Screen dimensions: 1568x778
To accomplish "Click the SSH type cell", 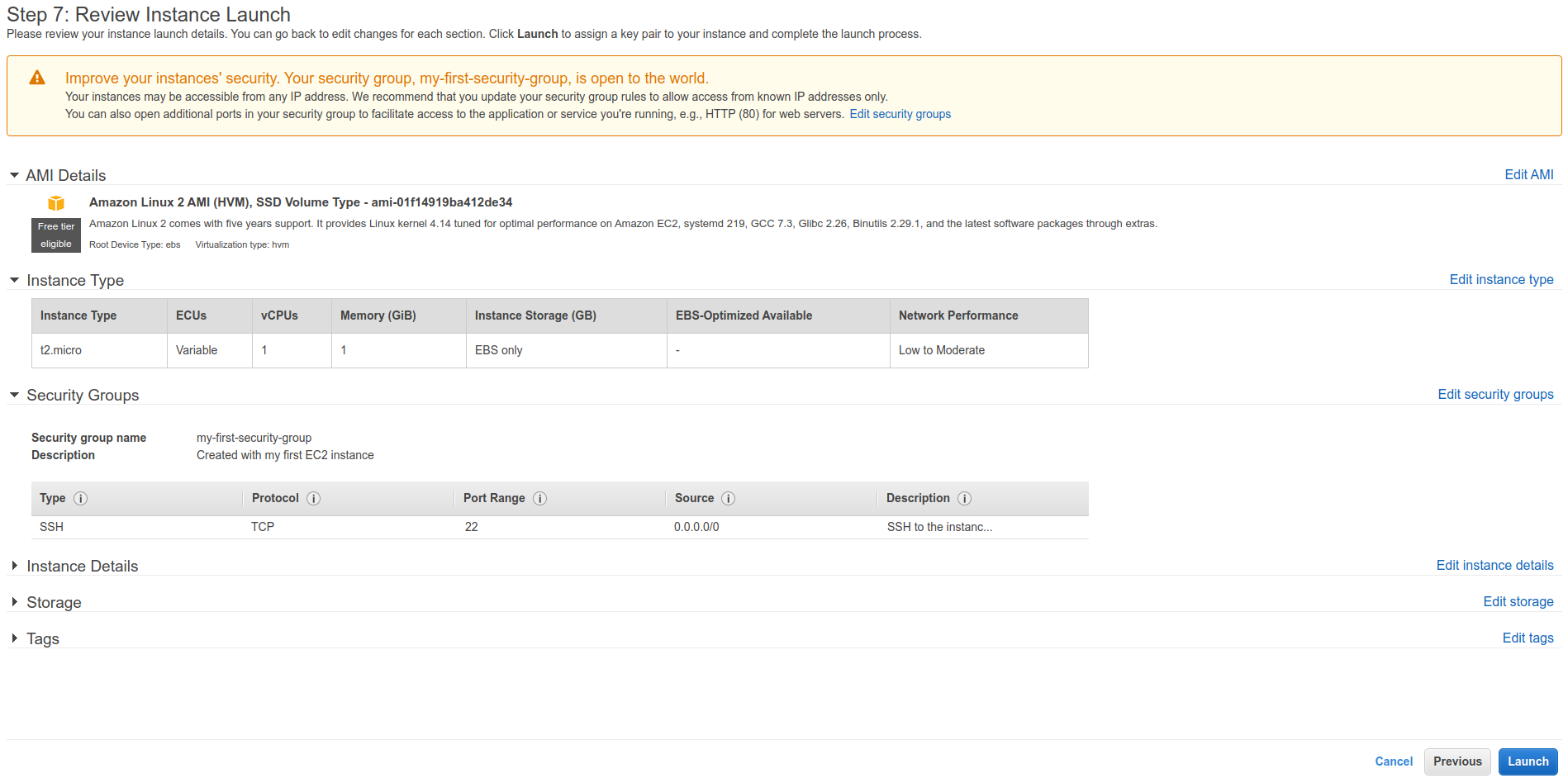I will pyautogui.click(x=51, y=527).
